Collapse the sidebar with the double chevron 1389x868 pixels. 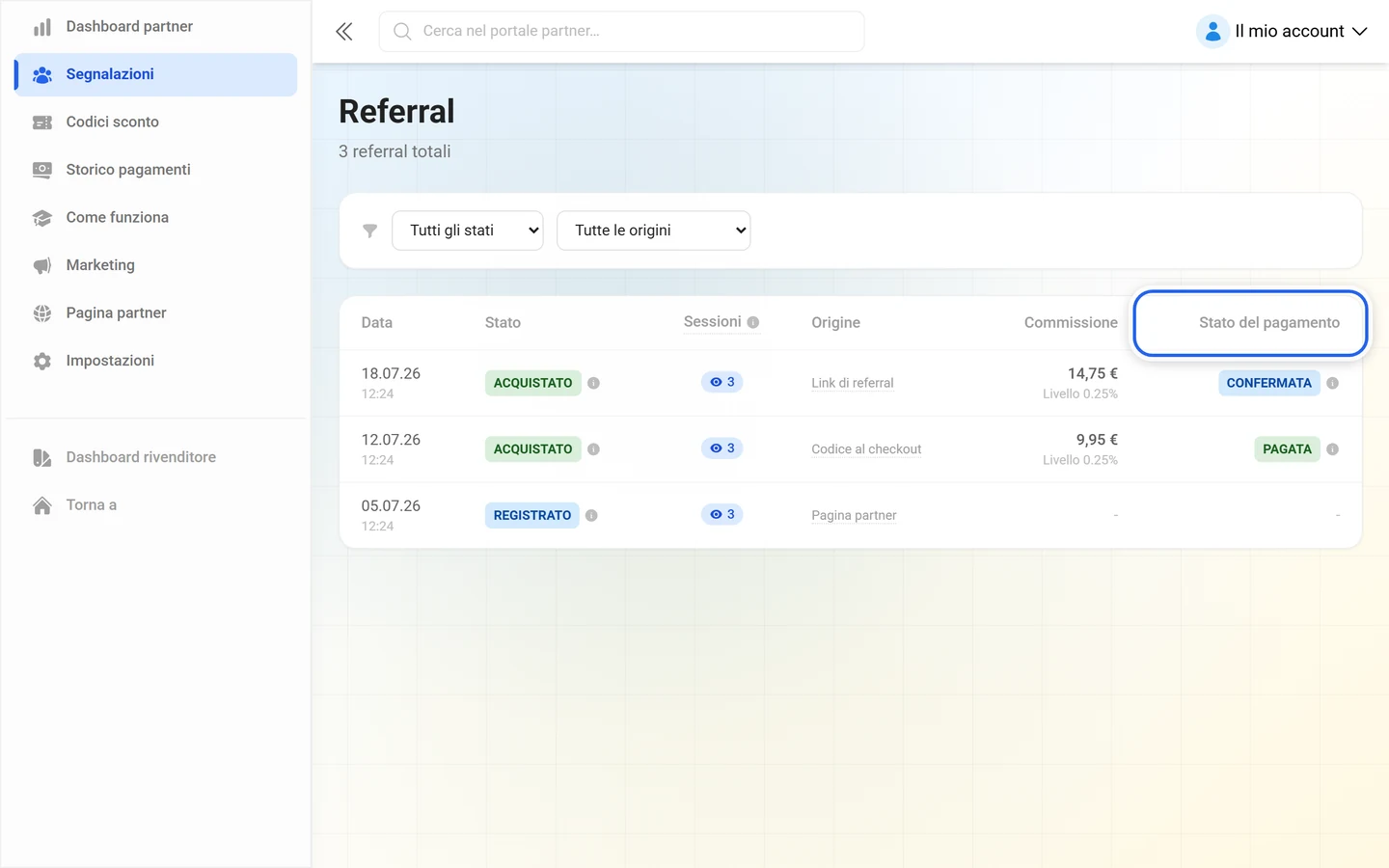344,32
